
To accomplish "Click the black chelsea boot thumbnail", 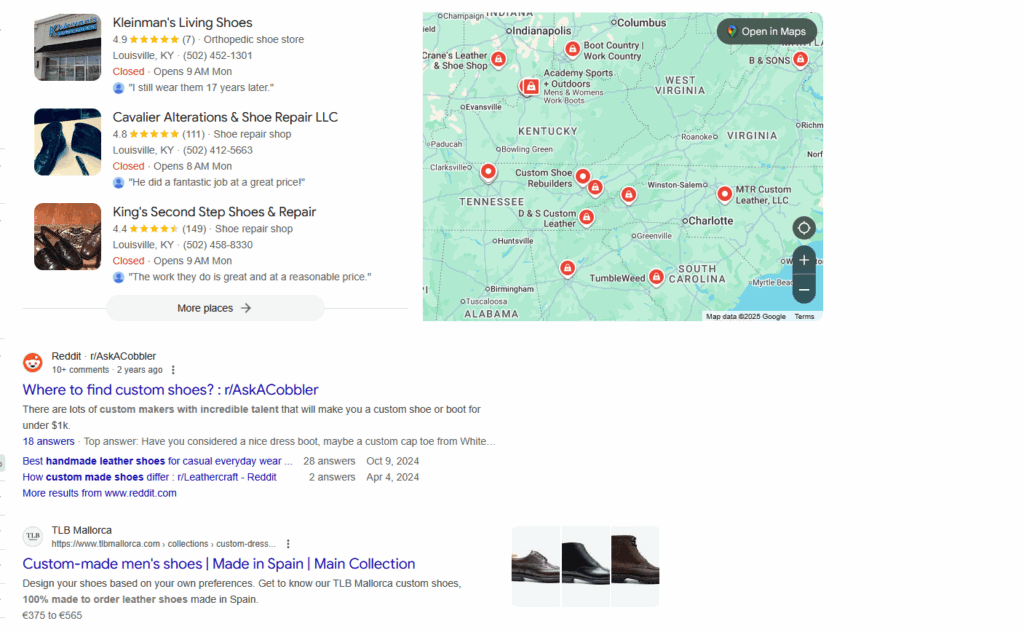I will (x=586, y=567).
